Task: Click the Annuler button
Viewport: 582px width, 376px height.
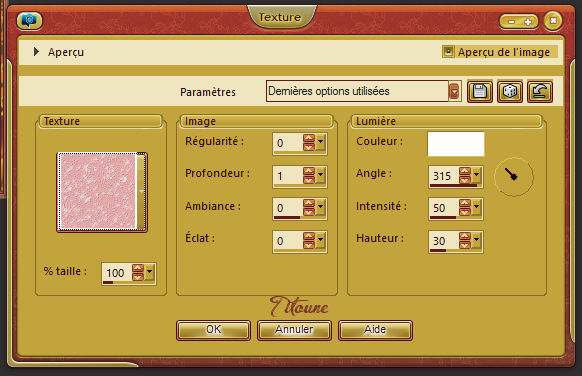Action: click(x=294, y=330)
